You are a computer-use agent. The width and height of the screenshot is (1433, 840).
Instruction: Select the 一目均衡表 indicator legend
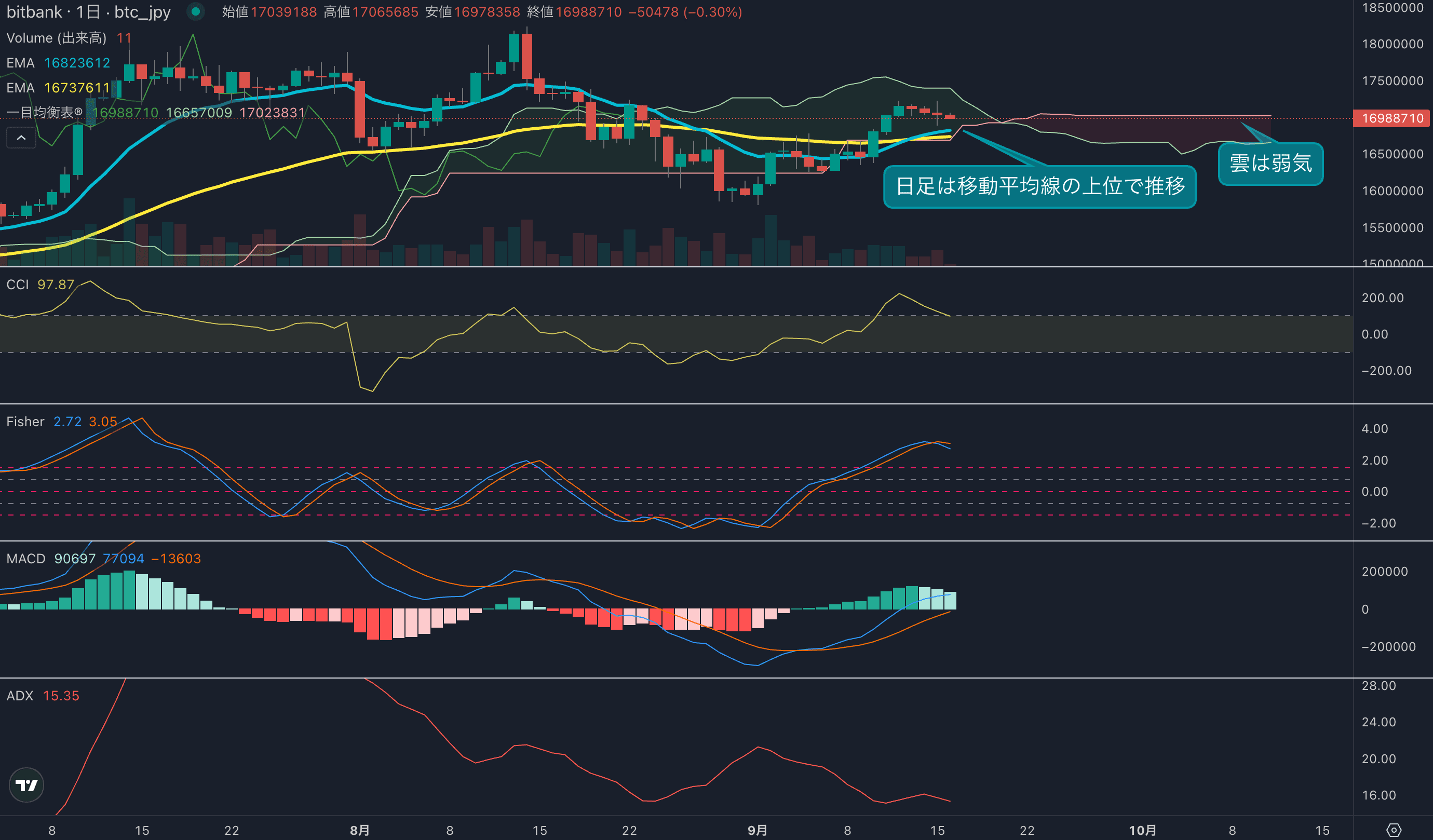44,113
